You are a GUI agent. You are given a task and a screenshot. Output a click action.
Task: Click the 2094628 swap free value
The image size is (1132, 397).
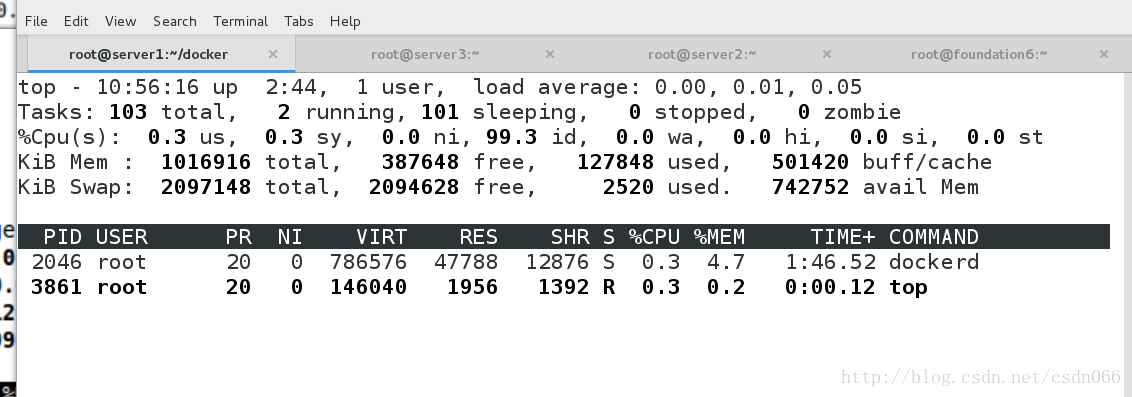[414, 188]
